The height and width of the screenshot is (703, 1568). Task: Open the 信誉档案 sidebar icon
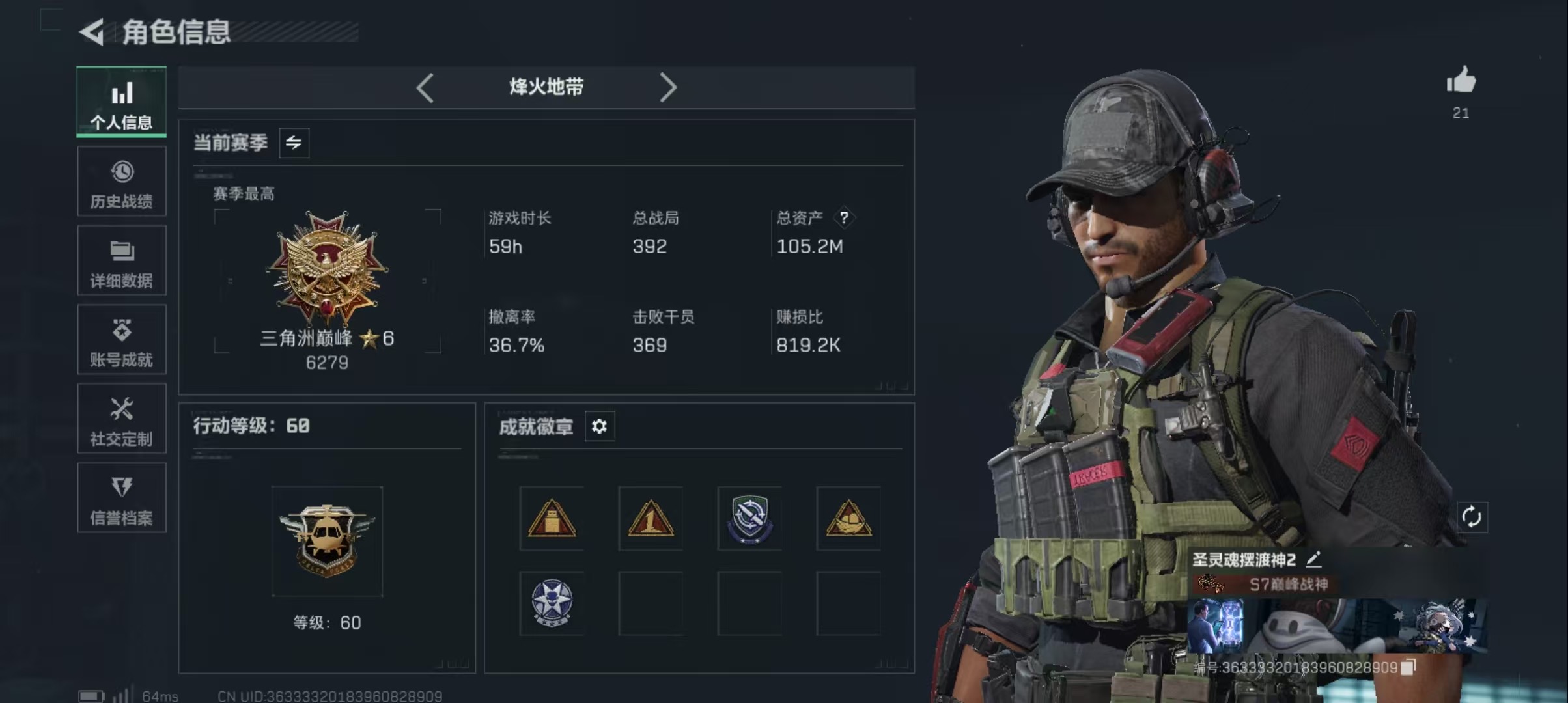click(122, 498)
